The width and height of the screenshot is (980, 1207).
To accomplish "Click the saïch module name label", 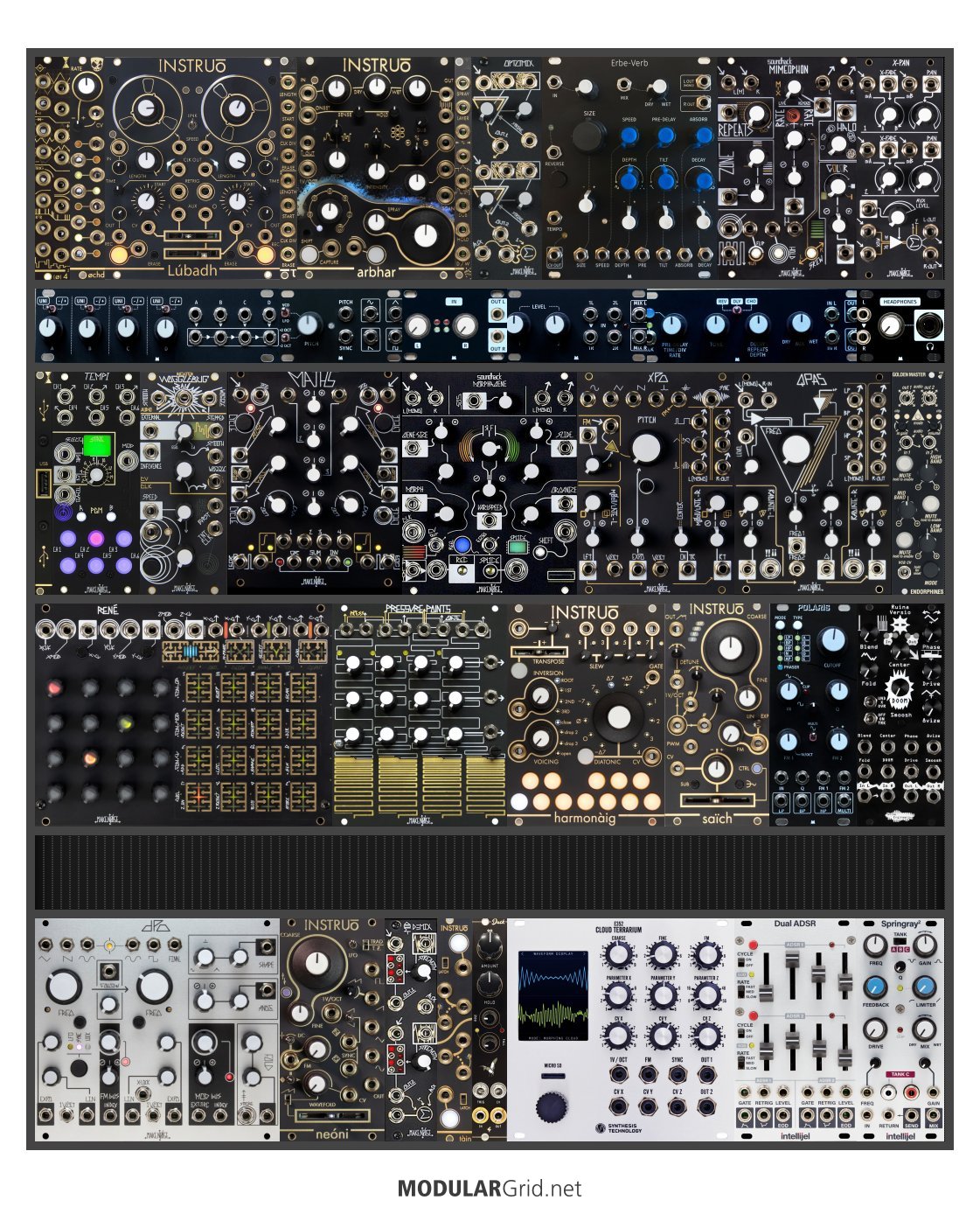I will pyautogui.click(x=717, y=818).
